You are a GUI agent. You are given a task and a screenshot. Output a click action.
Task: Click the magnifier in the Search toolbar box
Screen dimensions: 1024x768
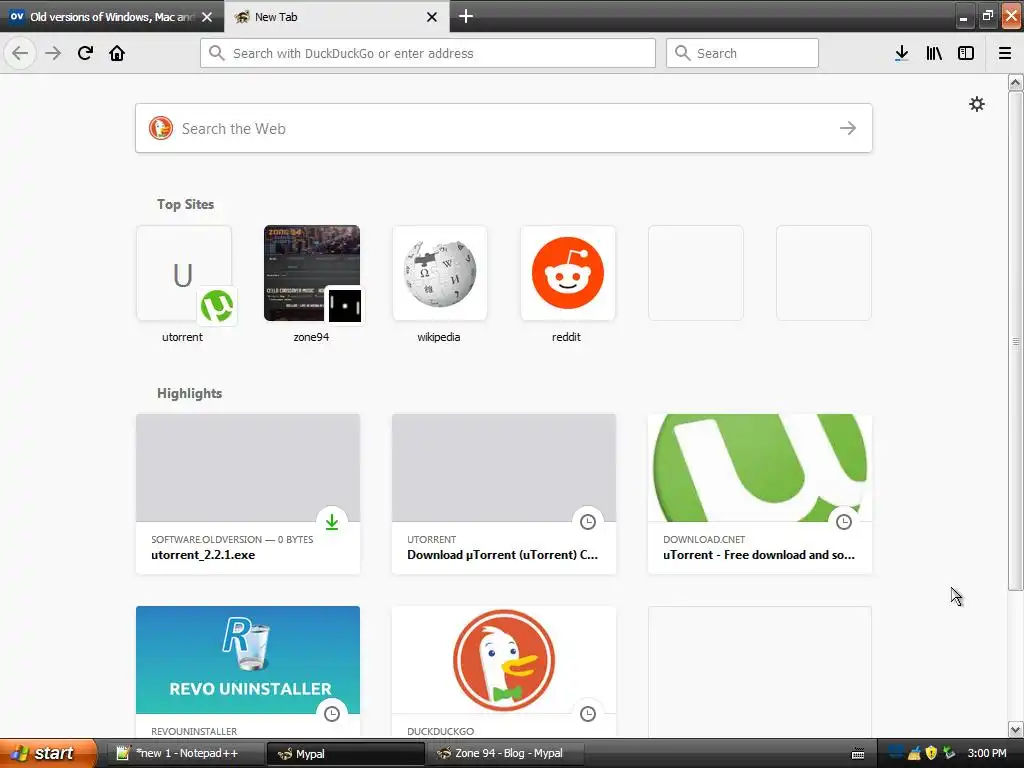[682, 53]
